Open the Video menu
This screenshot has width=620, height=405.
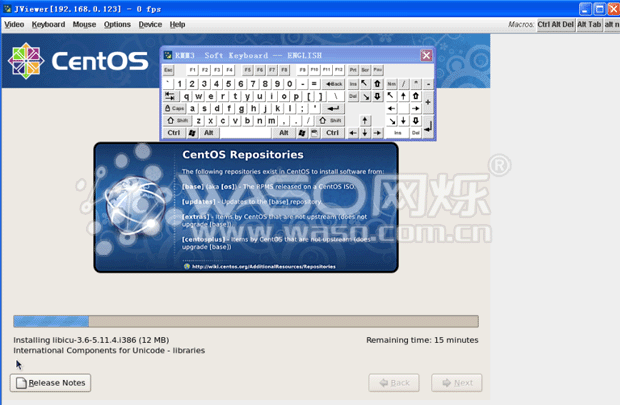[x=15, y=23]
